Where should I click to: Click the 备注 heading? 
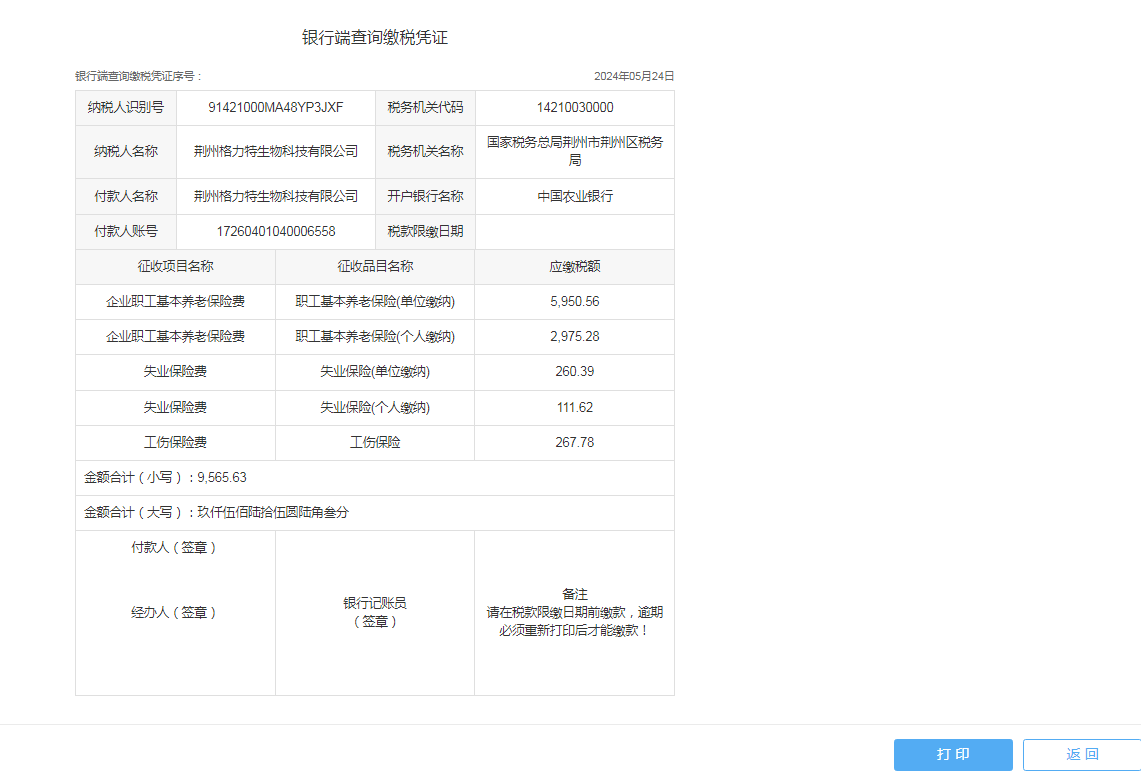pos(575,594)
